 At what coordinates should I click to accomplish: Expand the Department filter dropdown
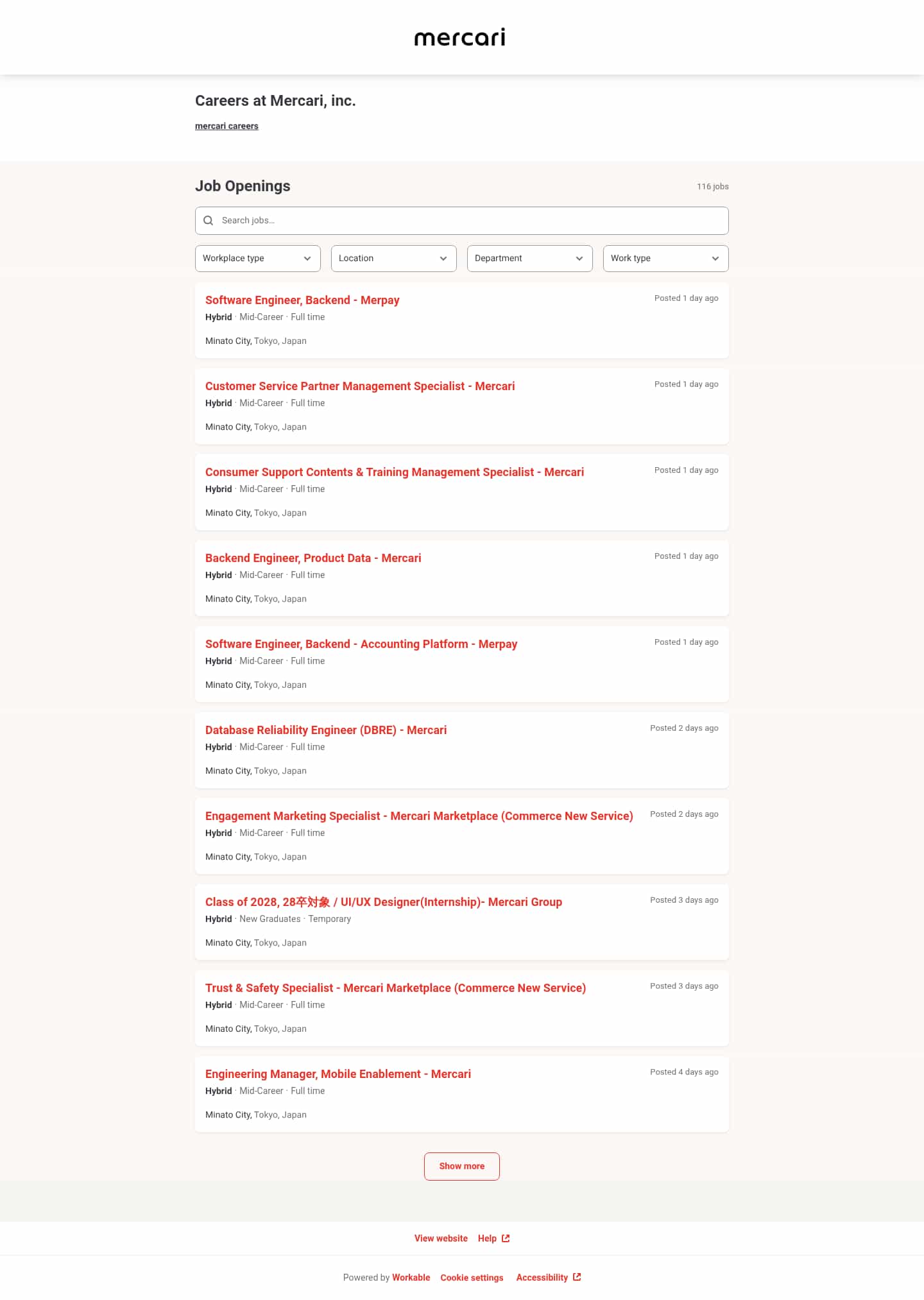tap(530, 259)
